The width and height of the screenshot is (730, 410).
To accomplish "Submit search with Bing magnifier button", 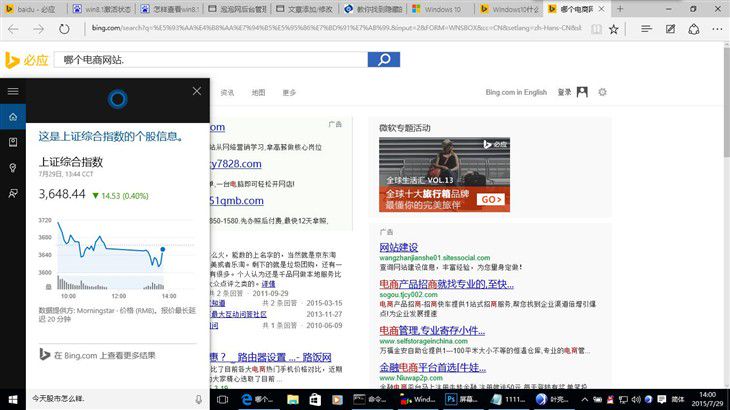I will click(x=384, y=60).
